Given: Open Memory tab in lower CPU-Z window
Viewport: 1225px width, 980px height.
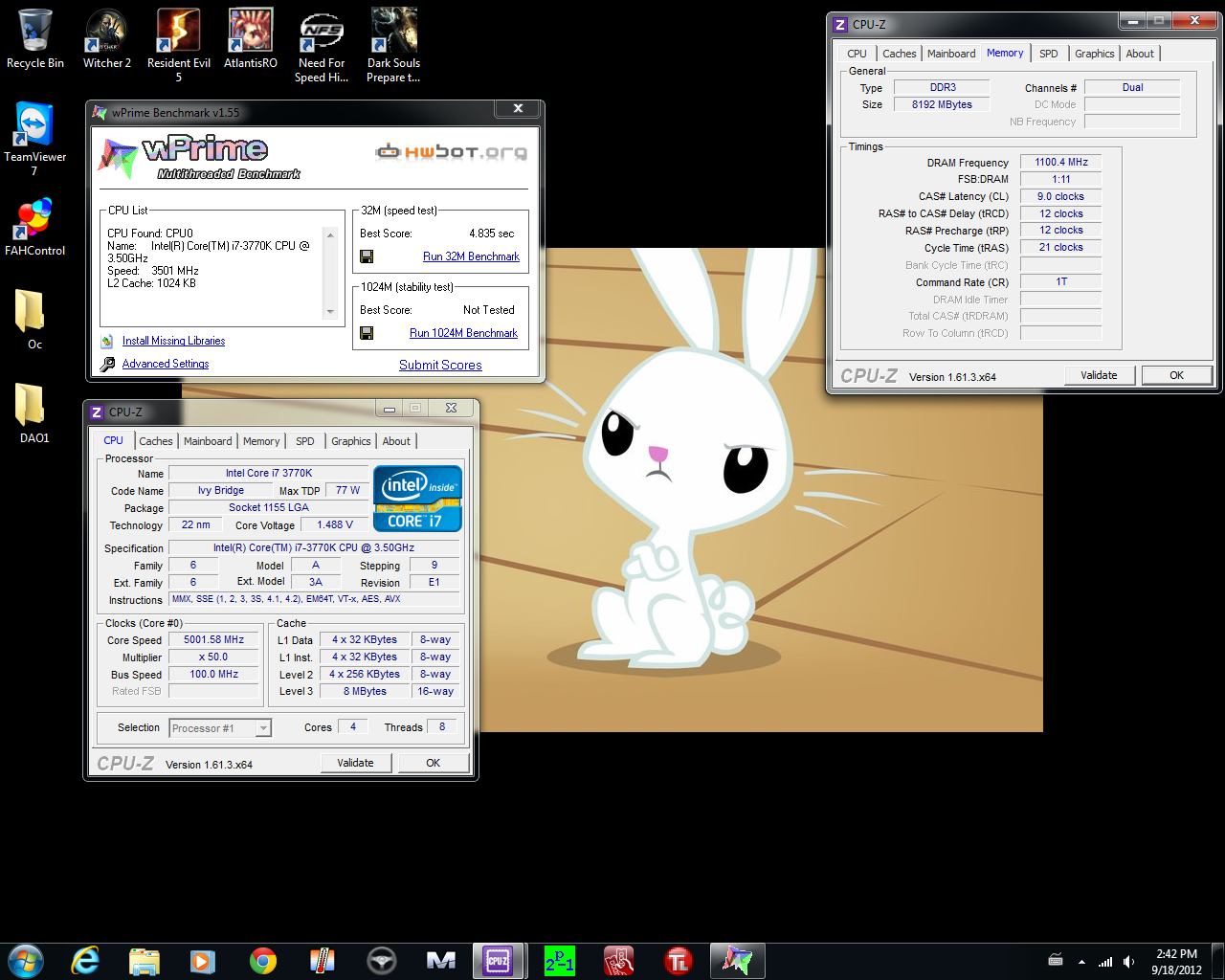Looking at the screenshot, I should [261, 441].
